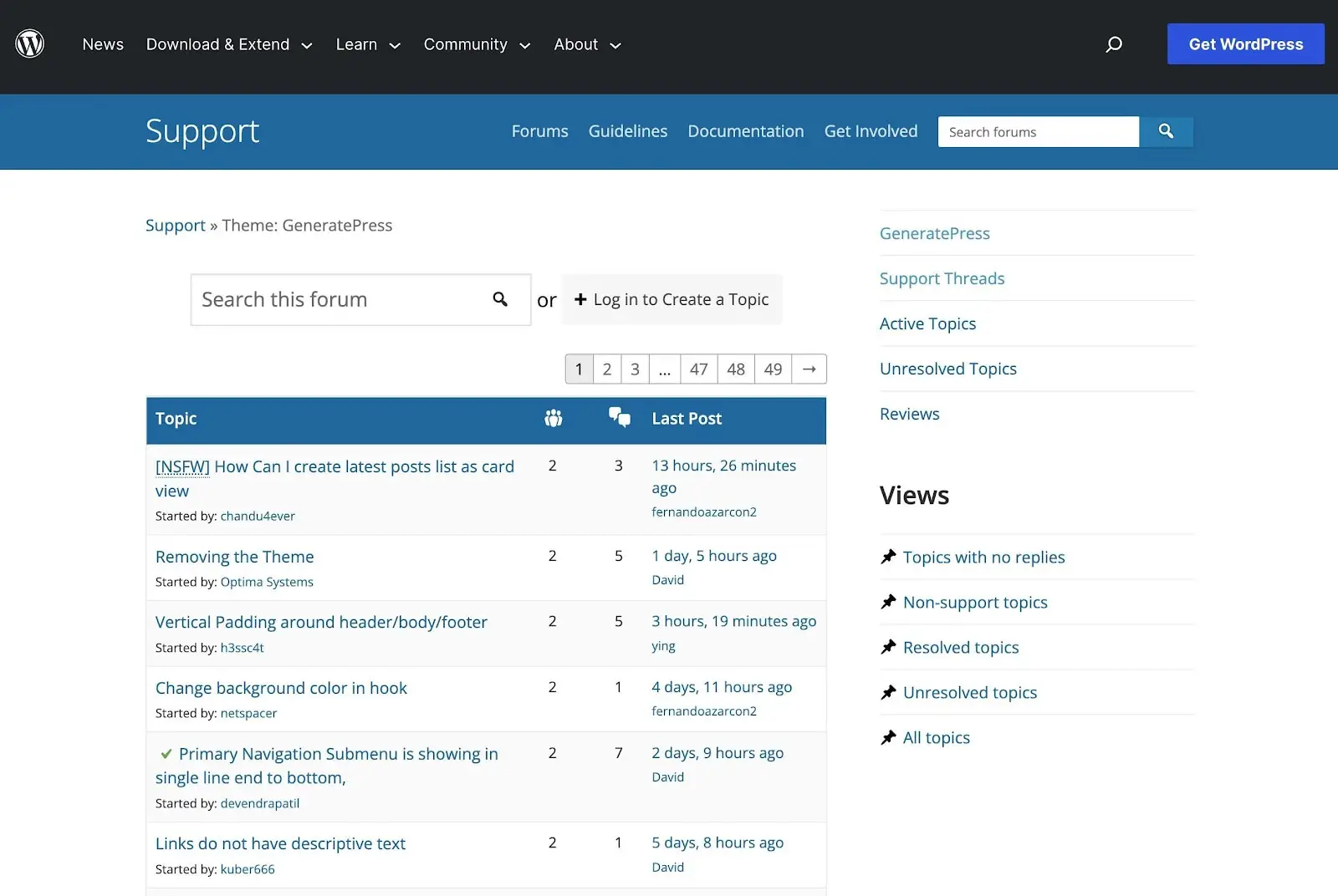
Task: Select page 1 in pagination
Action: point(579,369)
